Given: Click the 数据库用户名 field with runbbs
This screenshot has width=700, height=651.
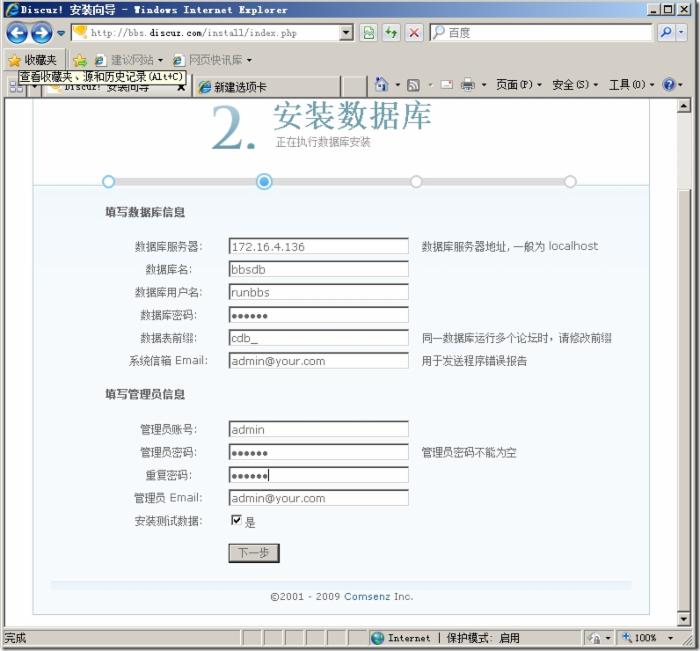Looking at the screenshot, I should 319,292.
